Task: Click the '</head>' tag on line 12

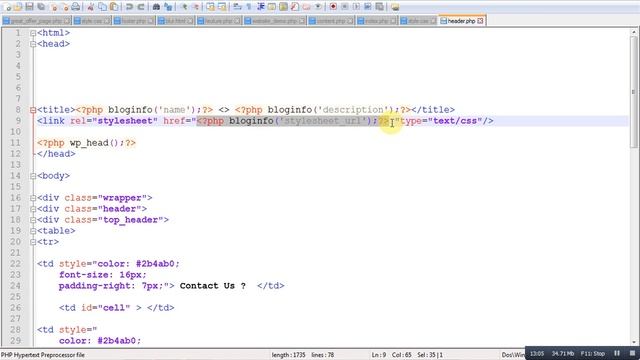Action: [x=56, y=154]
